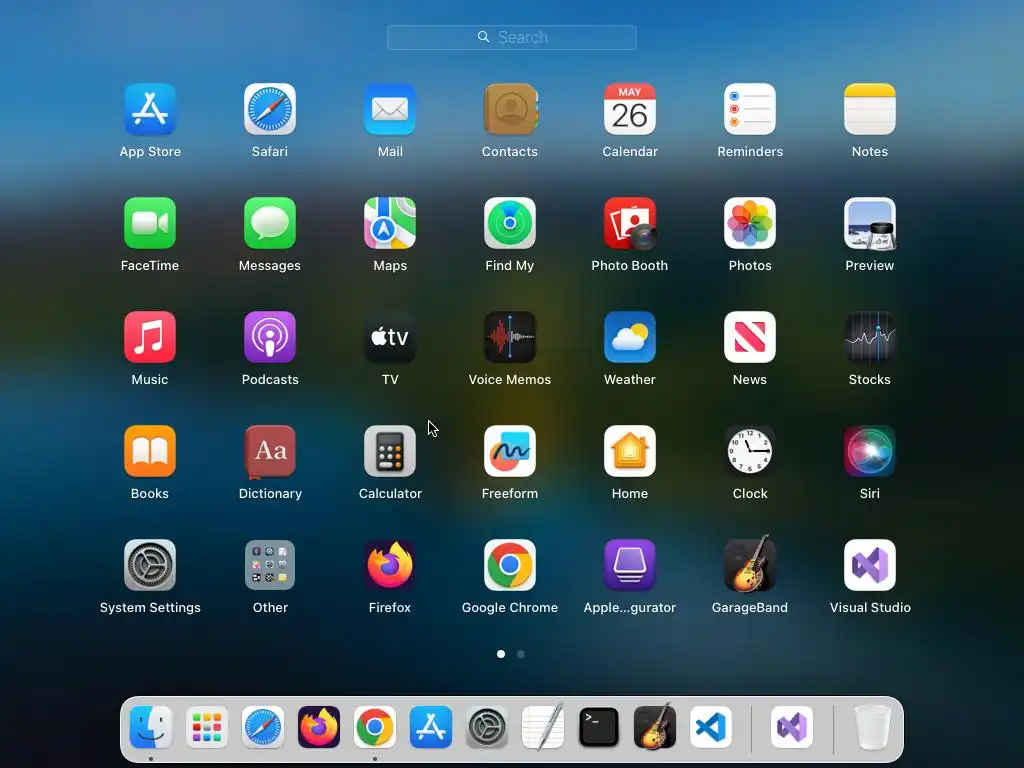1024x768 pixels.
Task: Open the Photos app
Action: point(750,223)
